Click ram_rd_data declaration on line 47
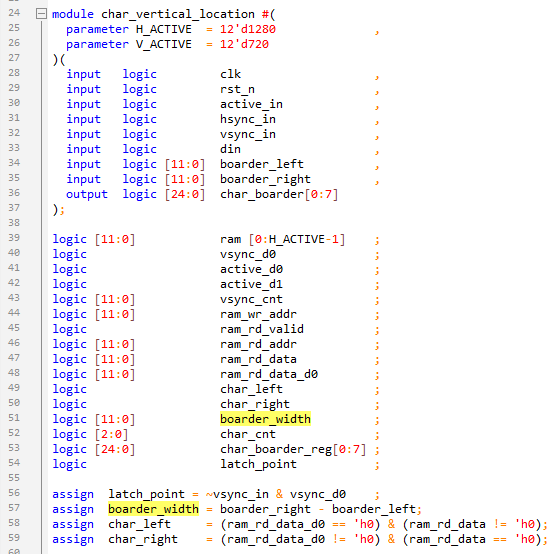Screen dimensions: 557x554 coord(258,359)
